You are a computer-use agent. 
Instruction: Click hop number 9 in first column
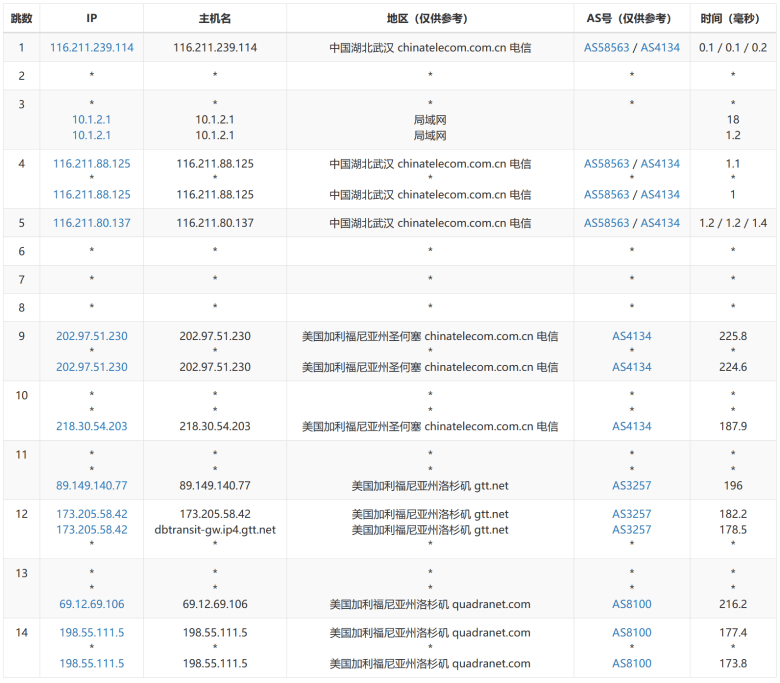tap(21, 336)
